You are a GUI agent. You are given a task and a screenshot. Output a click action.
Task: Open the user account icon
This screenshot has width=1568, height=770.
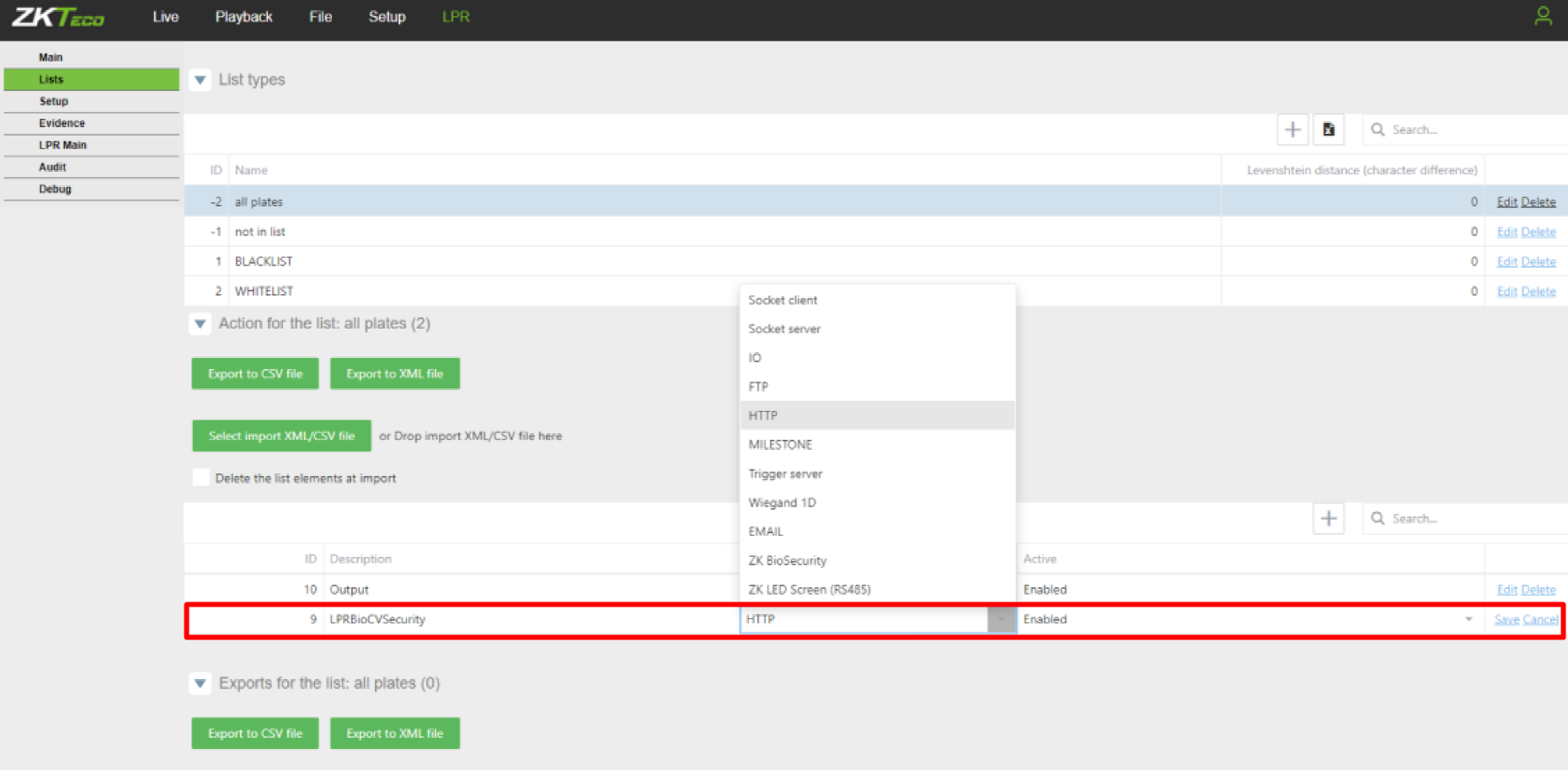pos(1543,16)
